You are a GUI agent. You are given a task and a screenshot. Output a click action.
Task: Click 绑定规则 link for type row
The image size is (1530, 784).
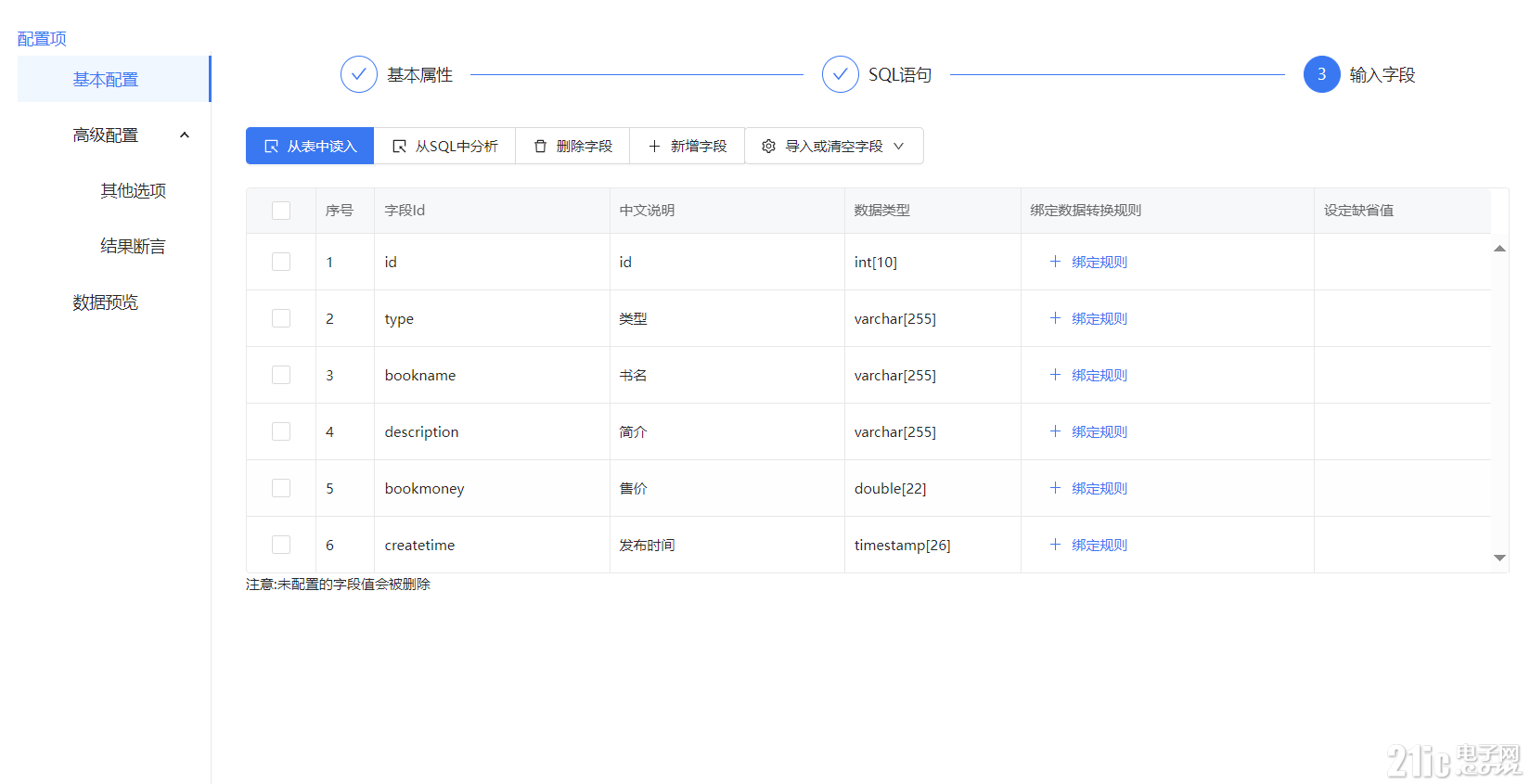[1099, 319]
